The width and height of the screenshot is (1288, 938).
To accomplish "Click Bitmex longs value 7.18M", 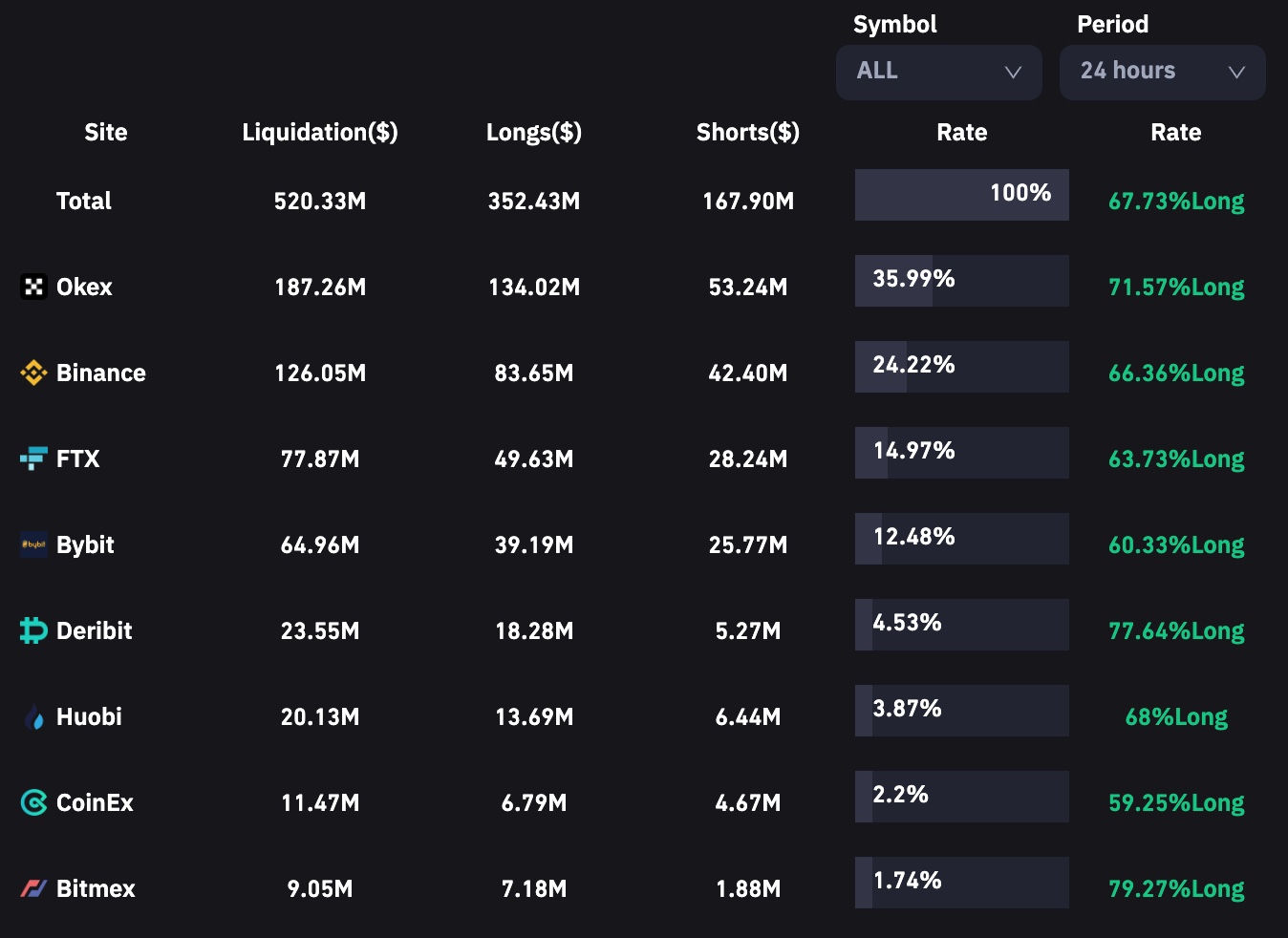I will coord(534,888).
